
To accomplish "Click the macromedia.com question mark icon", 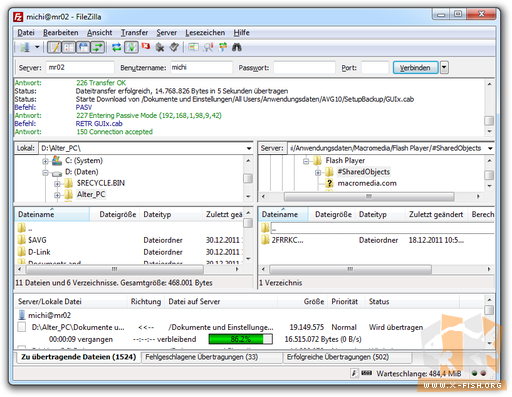I will tap(329, 183).
